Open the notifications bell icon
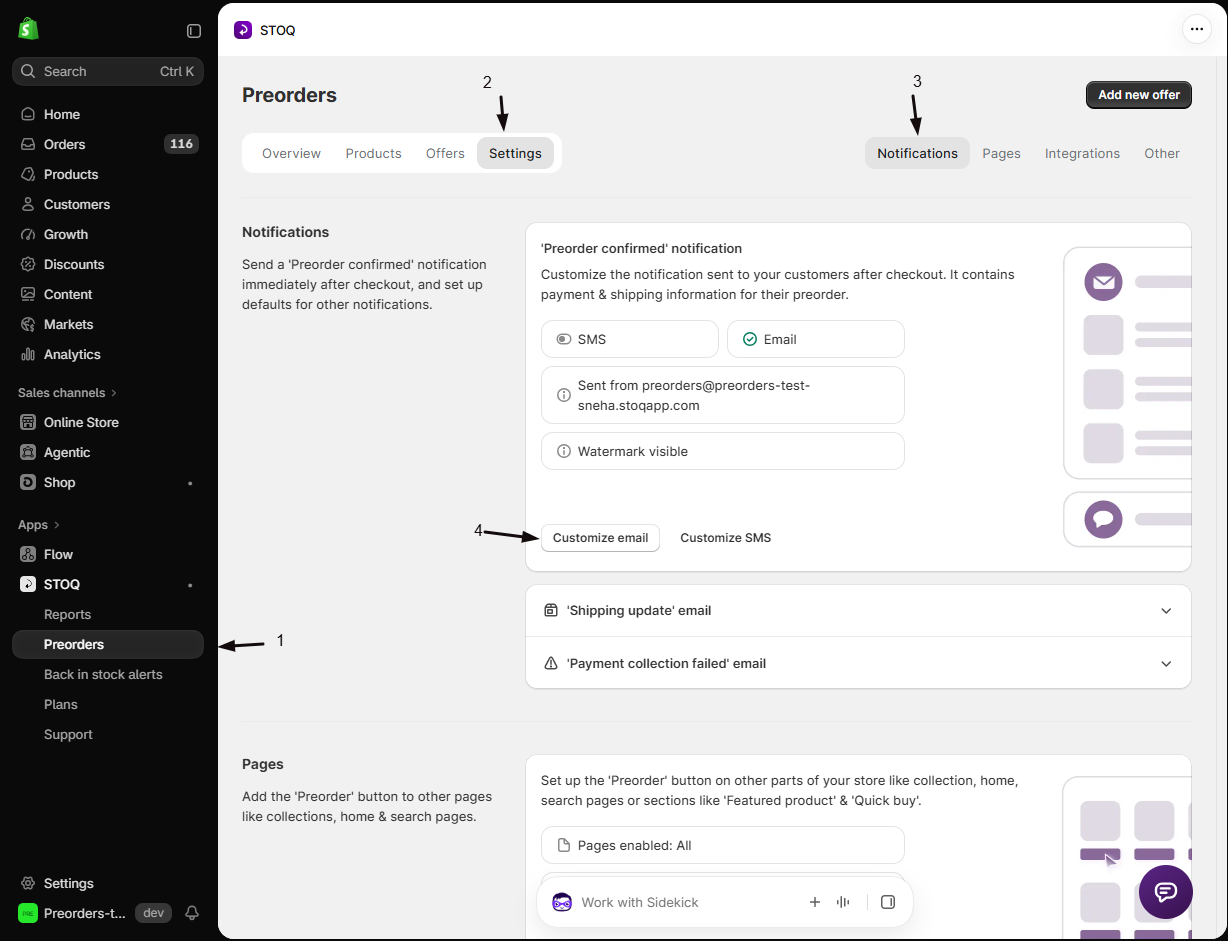This screenshot has height=941, width=1228. pyautogui.click(x=192, y=913)
